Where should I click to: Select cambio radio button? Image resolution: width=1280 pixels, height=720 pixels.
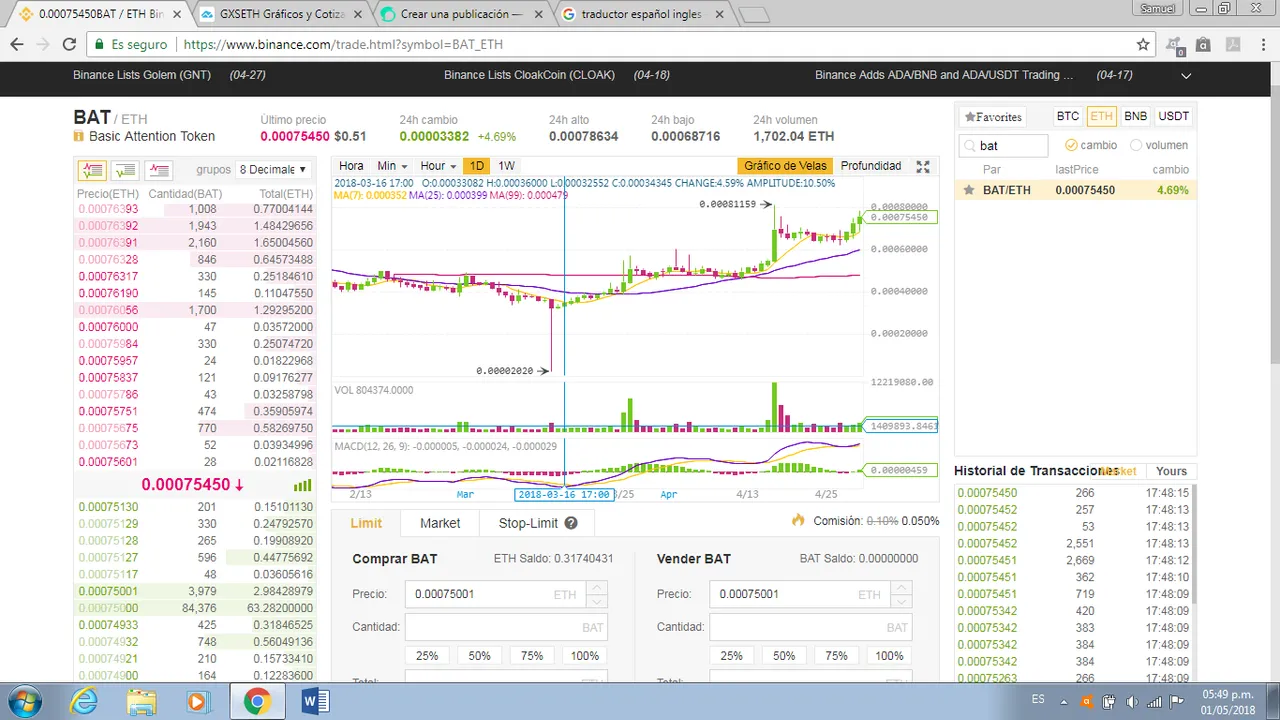(x=1071, y=145)
